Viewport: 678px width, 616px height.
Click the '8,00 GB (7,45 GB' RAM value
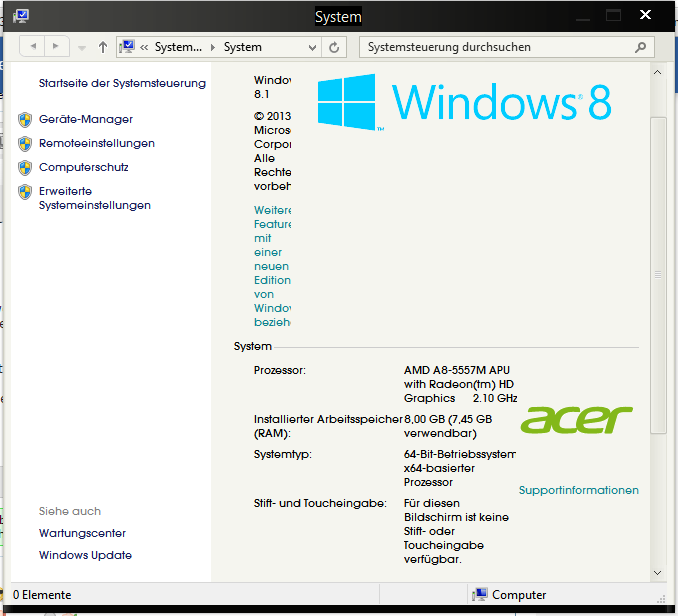(448, 419)
